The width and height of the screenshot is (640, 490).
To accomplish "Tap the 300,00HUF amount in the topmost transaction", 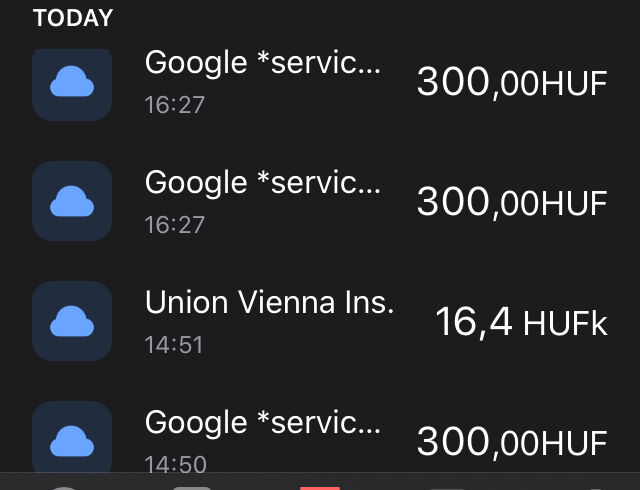I will (x=512, y=82).
